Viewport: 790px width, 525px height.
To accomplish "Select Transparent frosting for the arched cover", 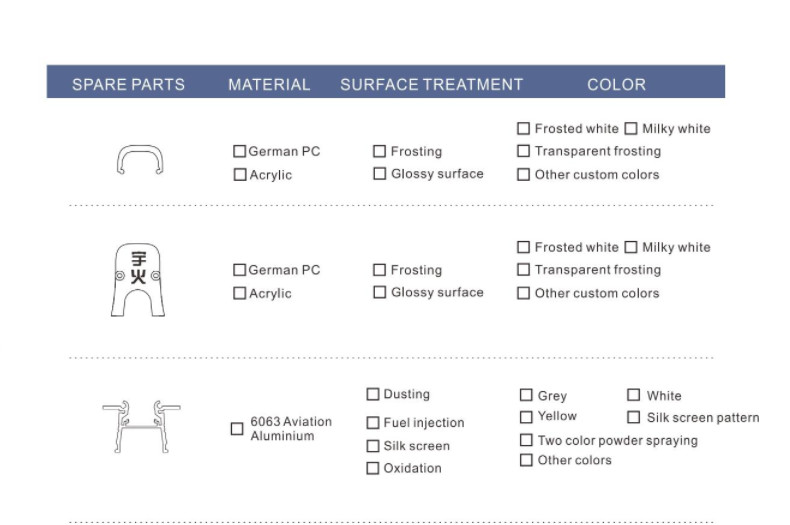I will pos(523,270).
